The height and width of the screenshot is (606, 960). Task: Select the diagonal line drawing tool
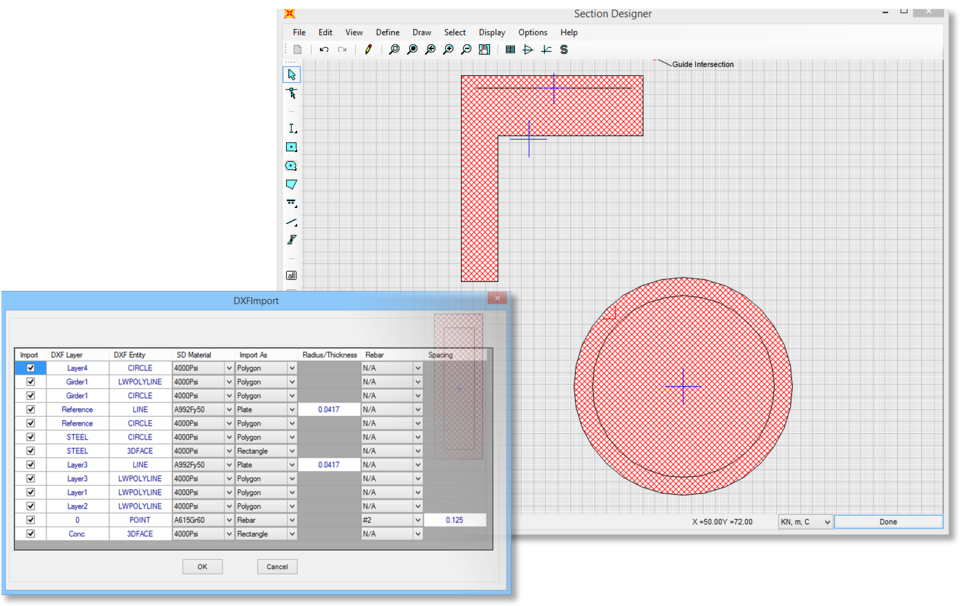292,222
